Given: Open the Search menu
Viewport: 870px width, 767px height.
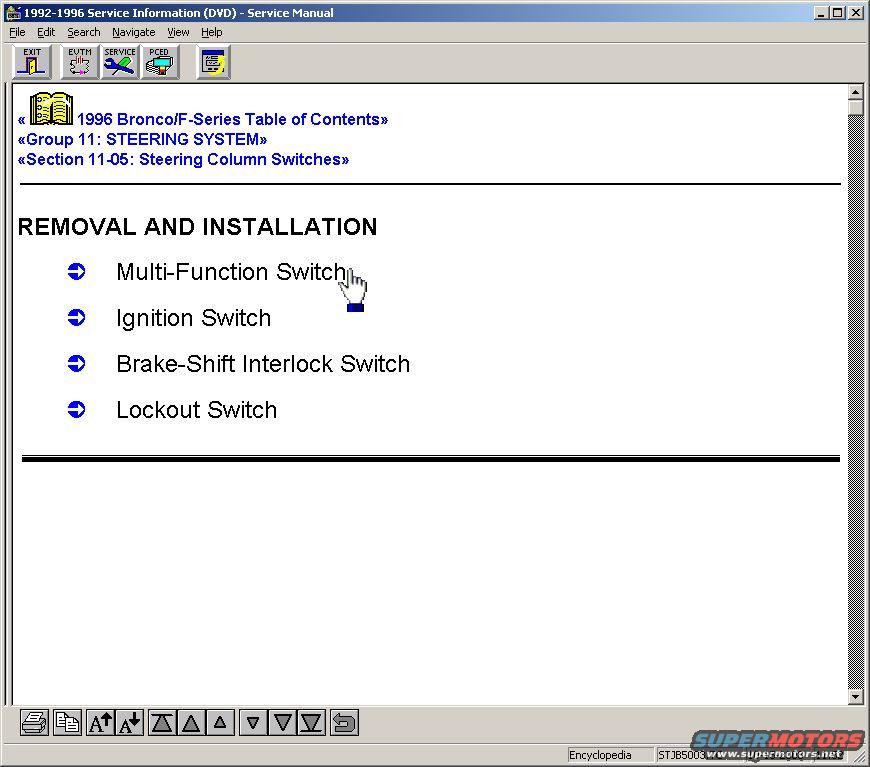Looking at the screenshot, I should (83, 32).
